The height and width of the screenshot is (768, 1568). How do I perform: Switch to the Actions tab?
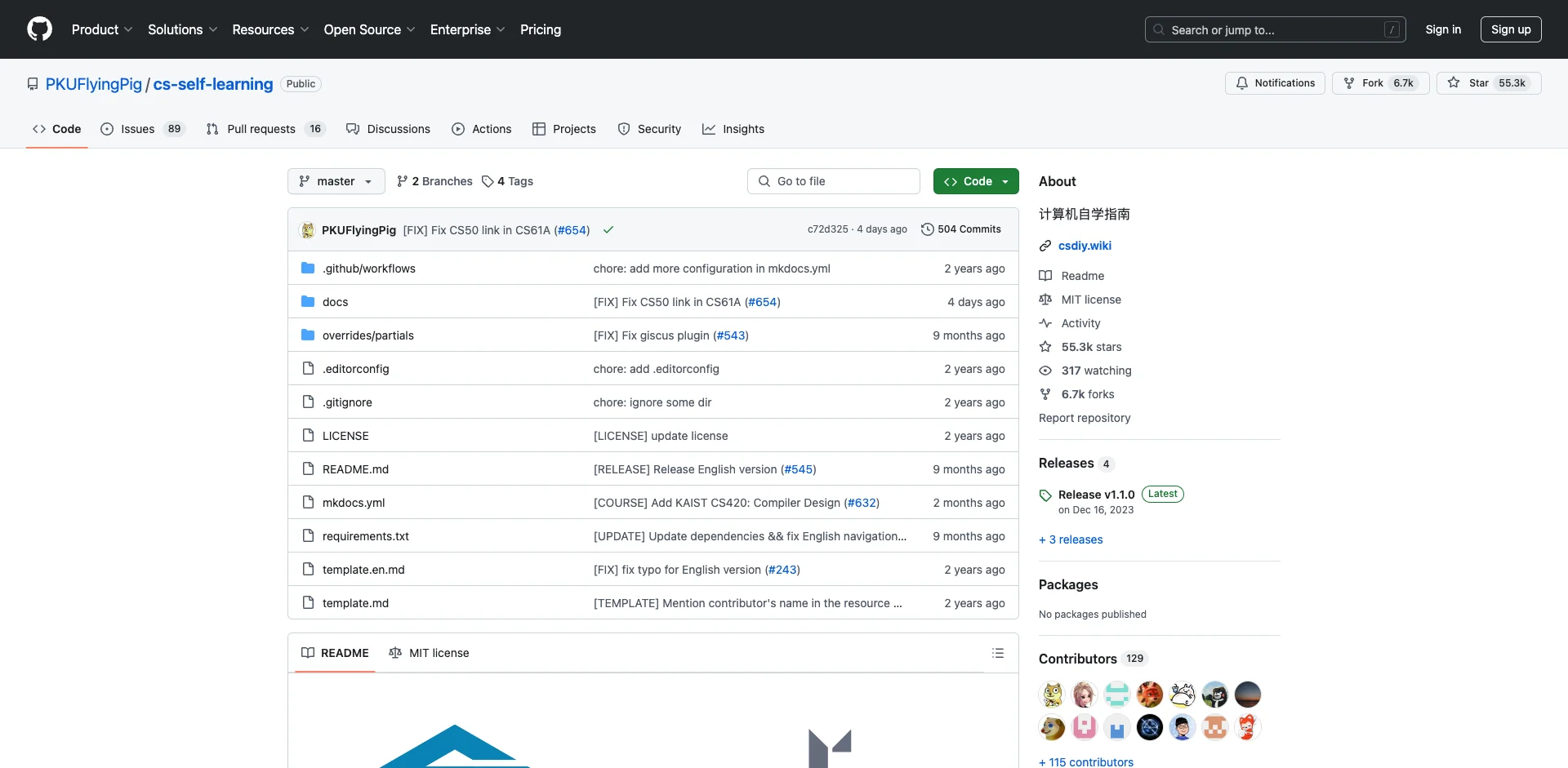coord(482,129)
